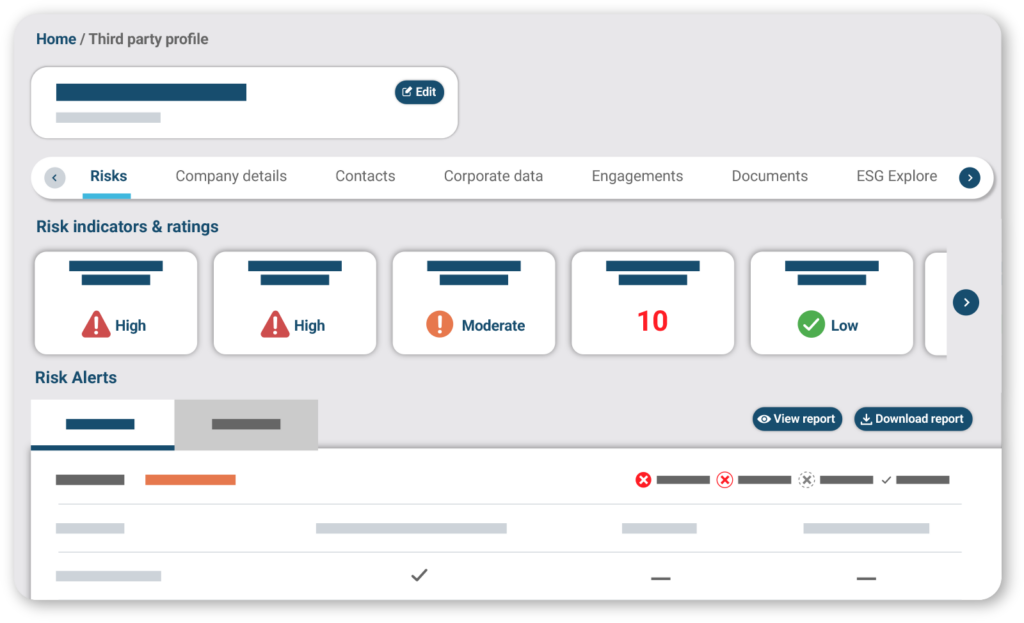
Task: Click the Download report button
Action: pos(912,419)
